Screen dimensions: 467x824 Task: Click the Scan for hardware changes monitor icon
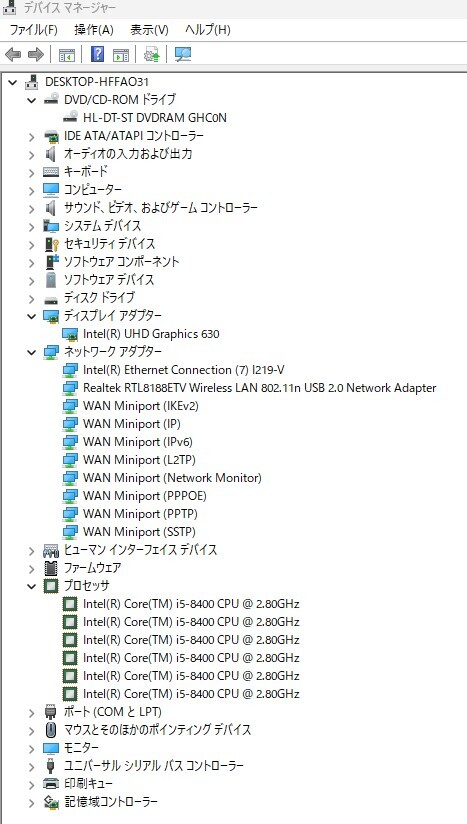click(182, 54)
